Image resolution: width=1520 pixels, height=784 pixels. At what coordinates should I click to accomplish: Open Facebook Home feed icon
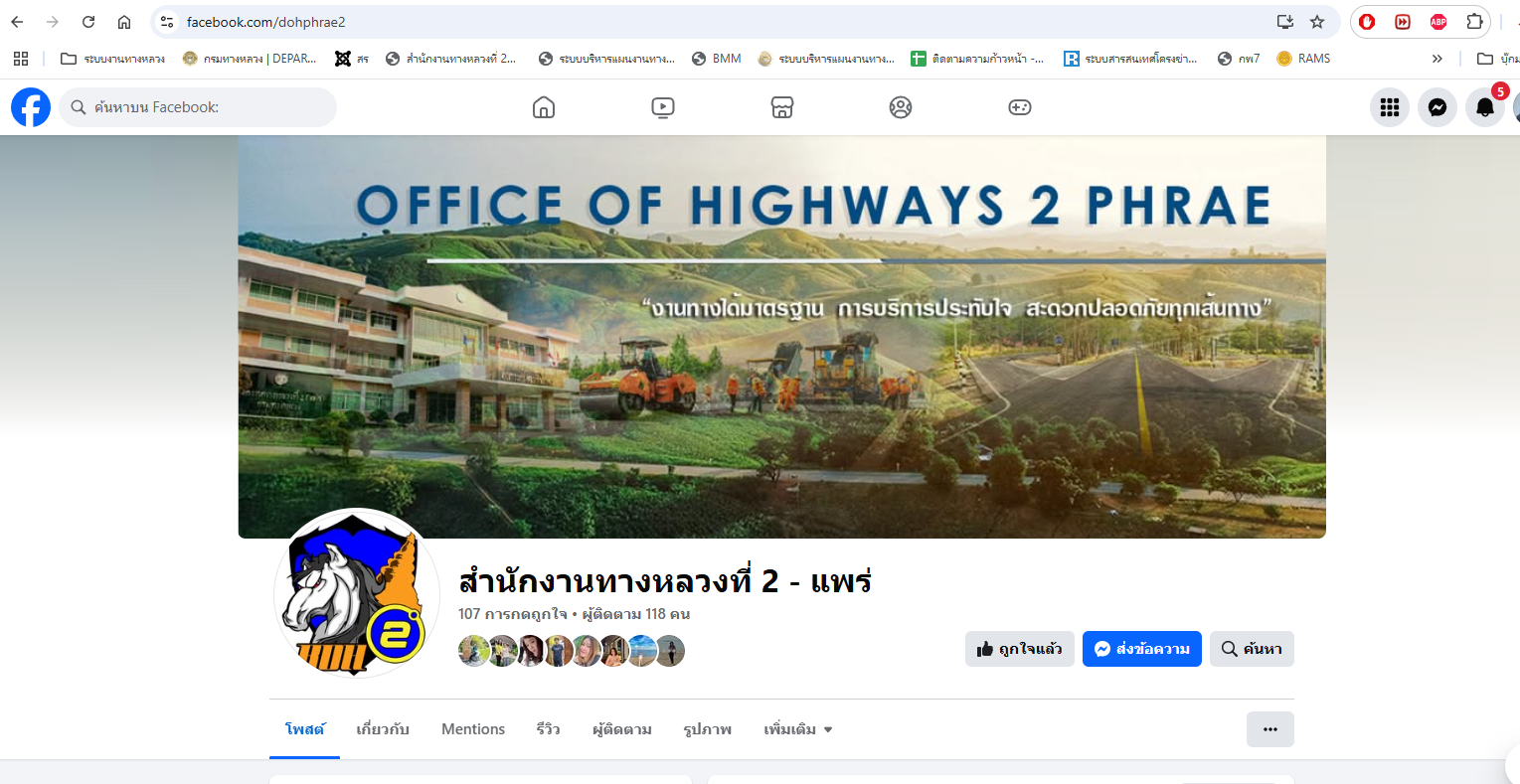click(544, 107)
